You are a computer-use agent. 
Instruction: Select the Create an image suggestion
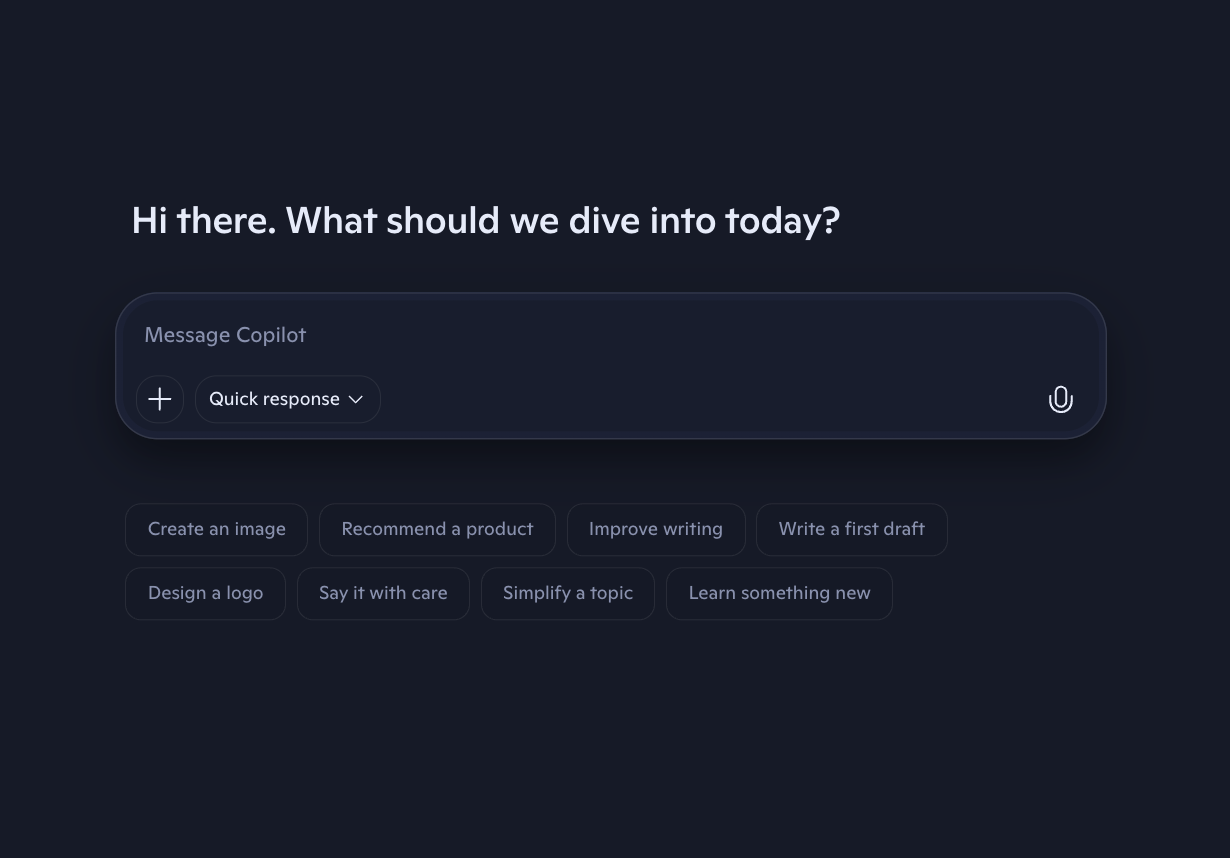click(216, 529)
